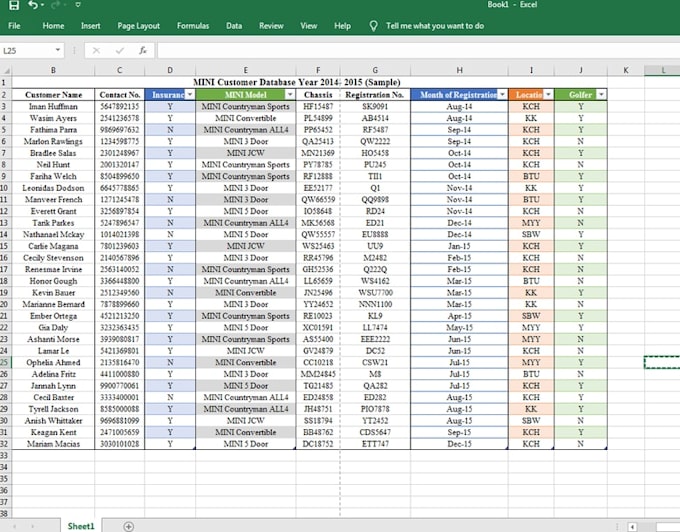Open the File menu
680x532 pixels.
(14, 26)
